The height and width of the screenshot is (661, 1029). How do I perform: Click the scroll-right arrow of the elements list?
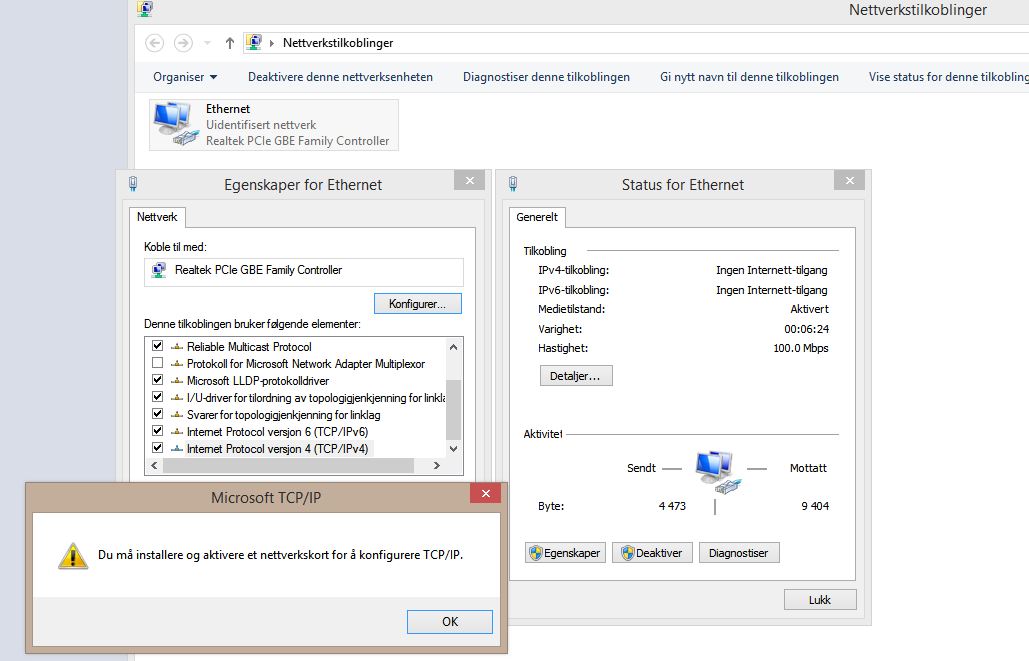coord(436,465)
